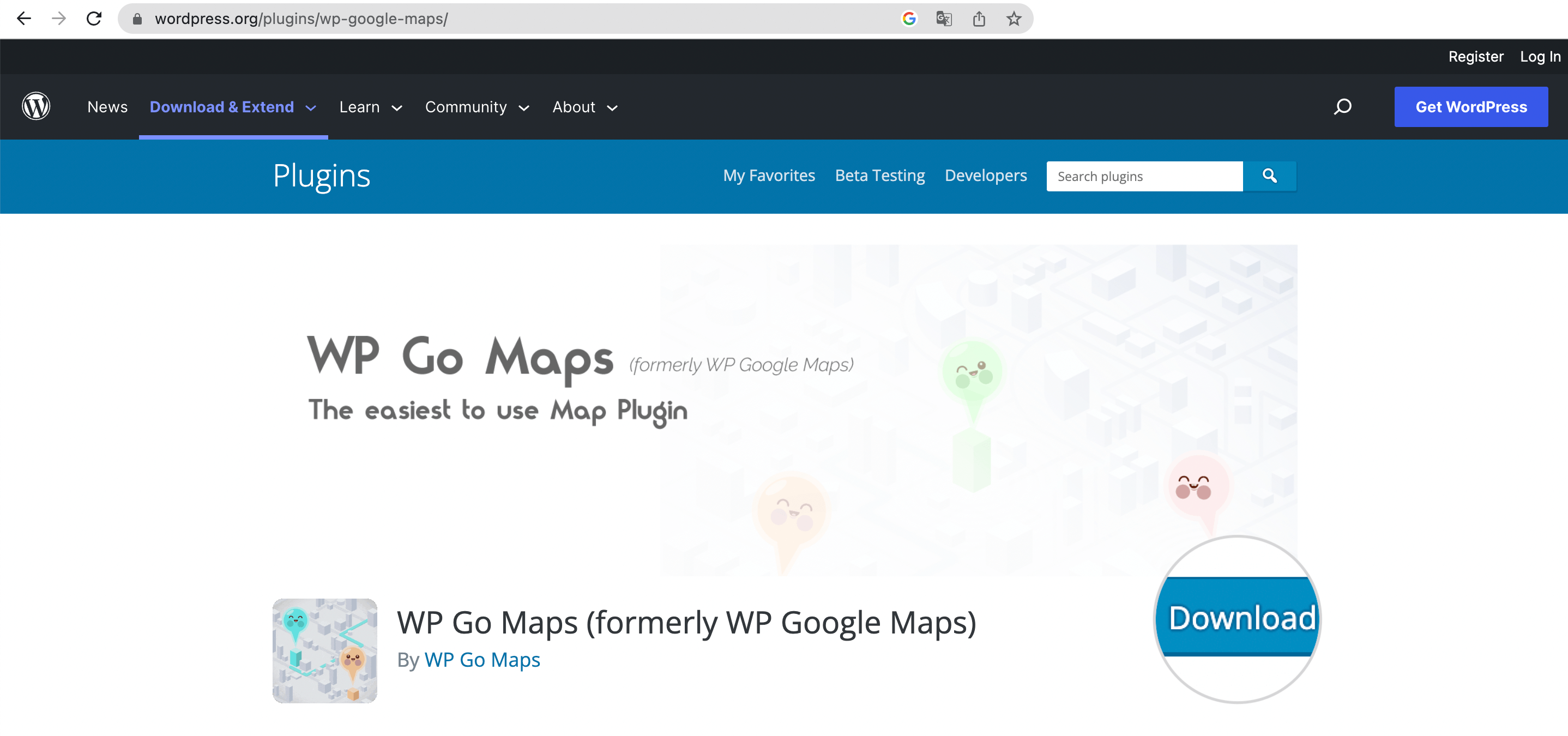Click plugin title WP Go Maps (formerly WP Google Maps)
Viewport: 1568px width, 736px height.
coord(686,622)
